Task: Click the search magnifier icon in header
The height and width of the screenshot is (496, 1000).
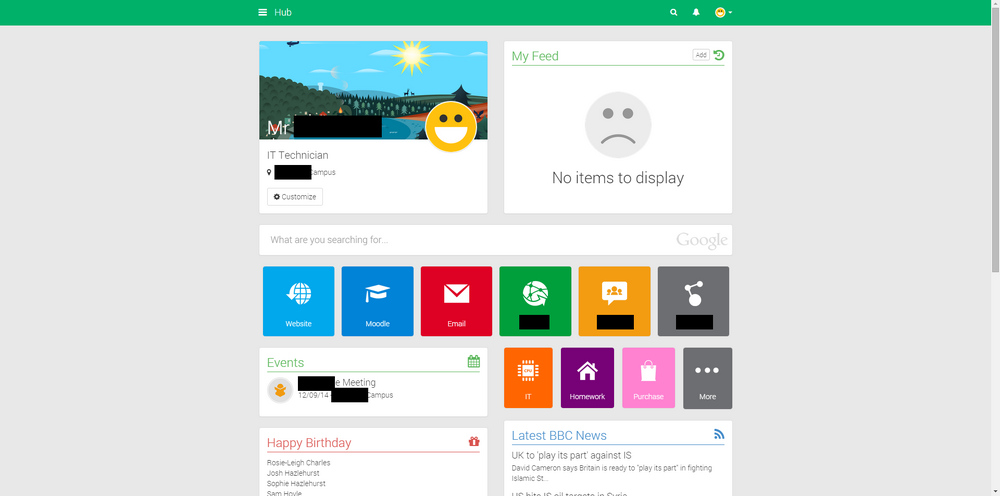Action: 673,12
